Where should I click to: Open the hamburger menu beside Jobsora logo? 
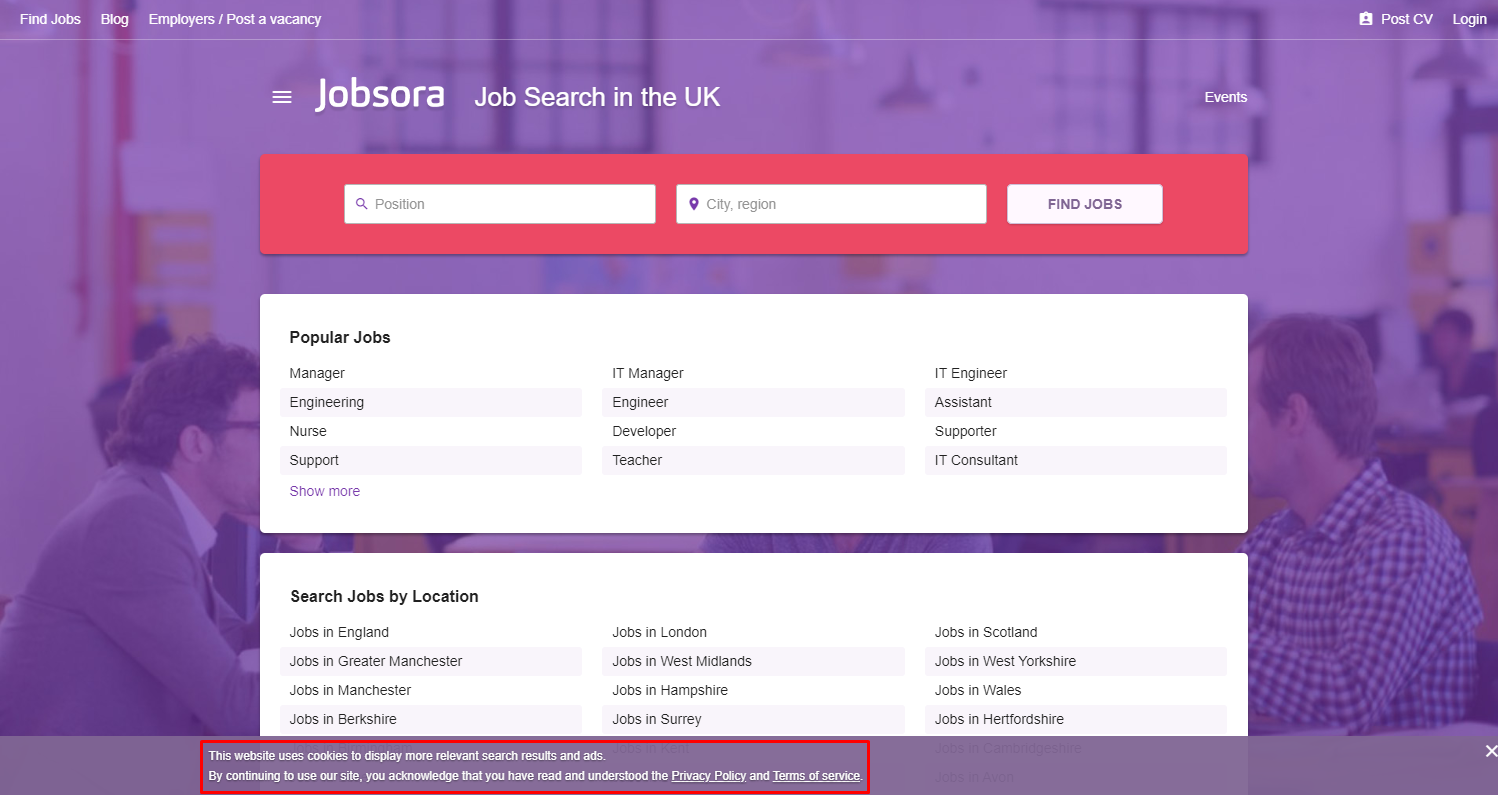tap(282, 97)
